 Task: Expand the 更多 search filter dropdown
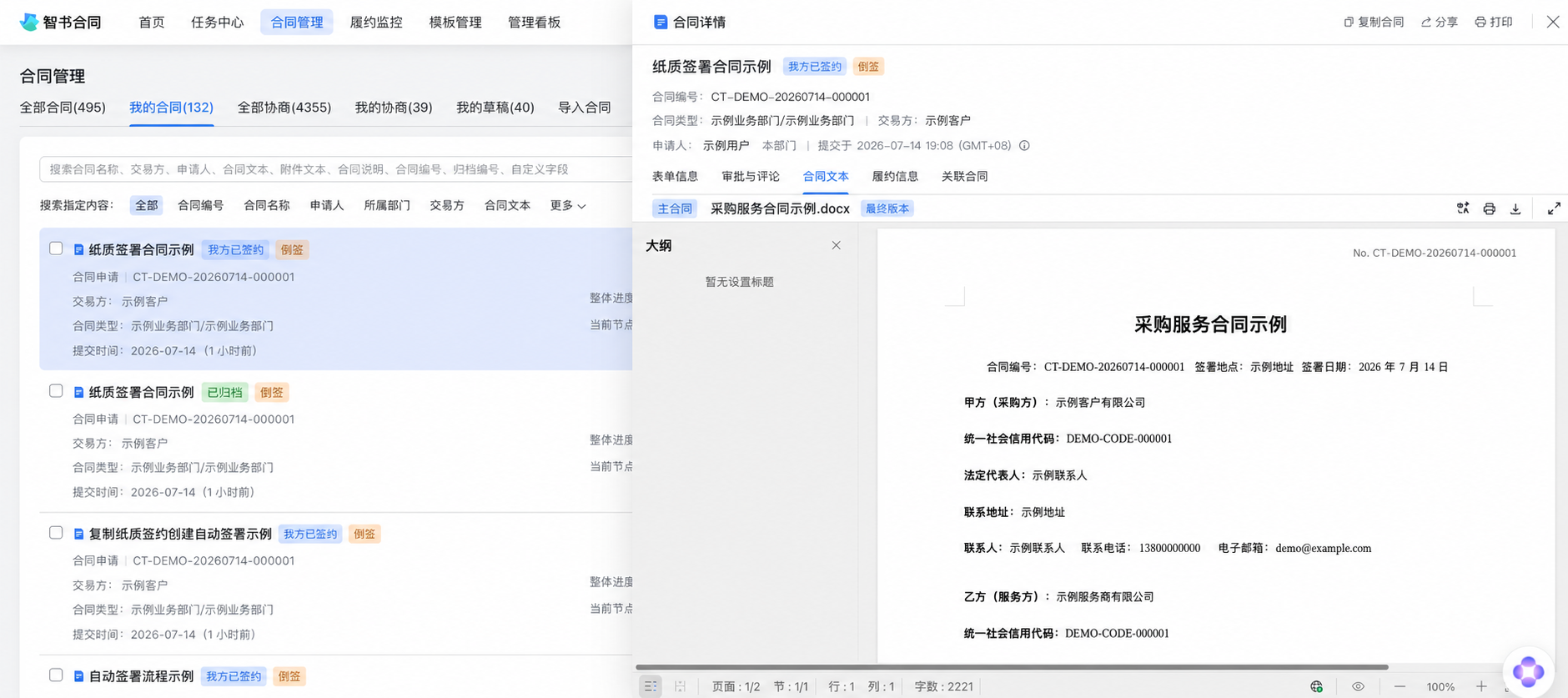click(x=568, y=205)
